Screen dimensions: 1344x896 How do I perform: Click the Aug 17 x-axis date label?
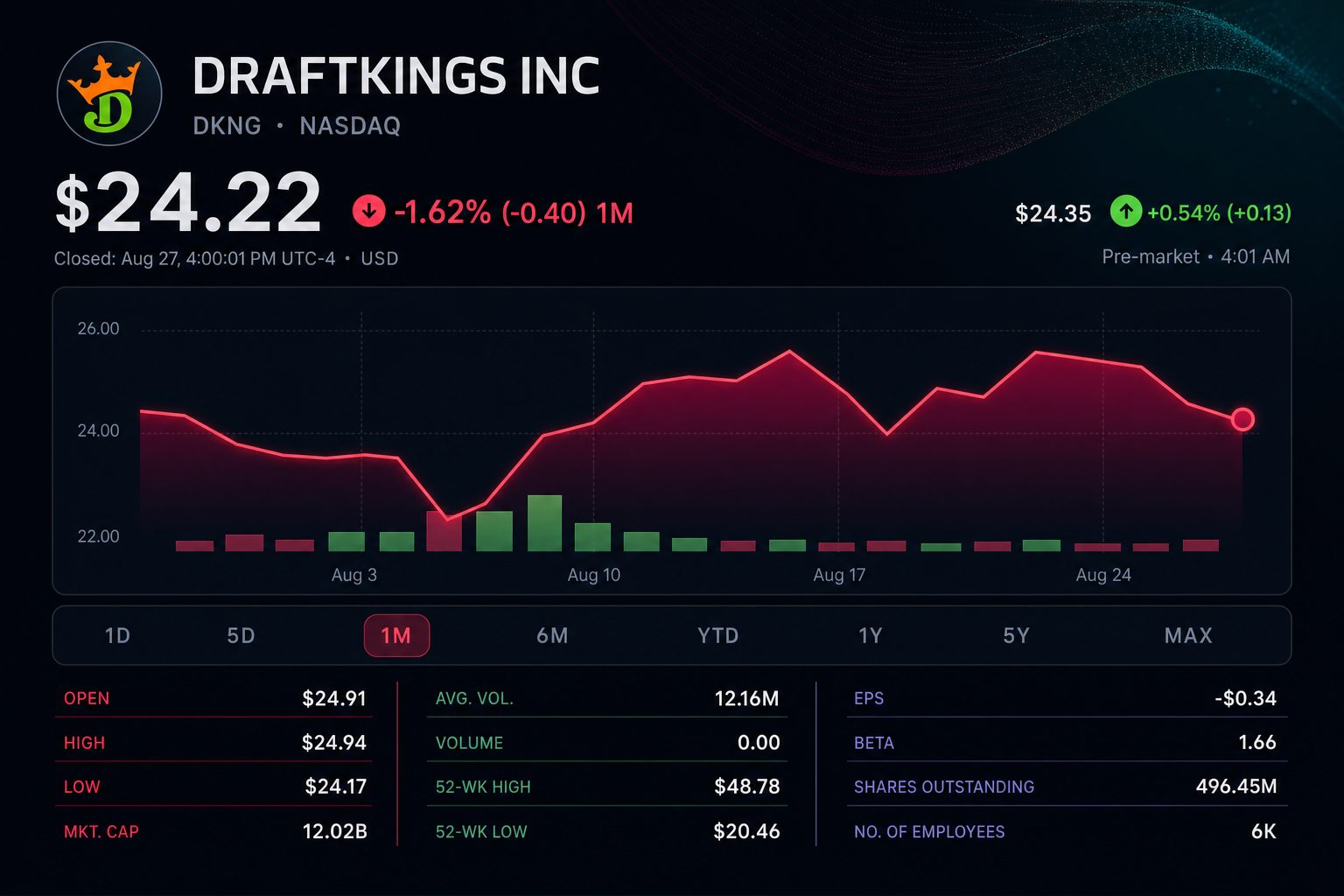pos(839,575)
